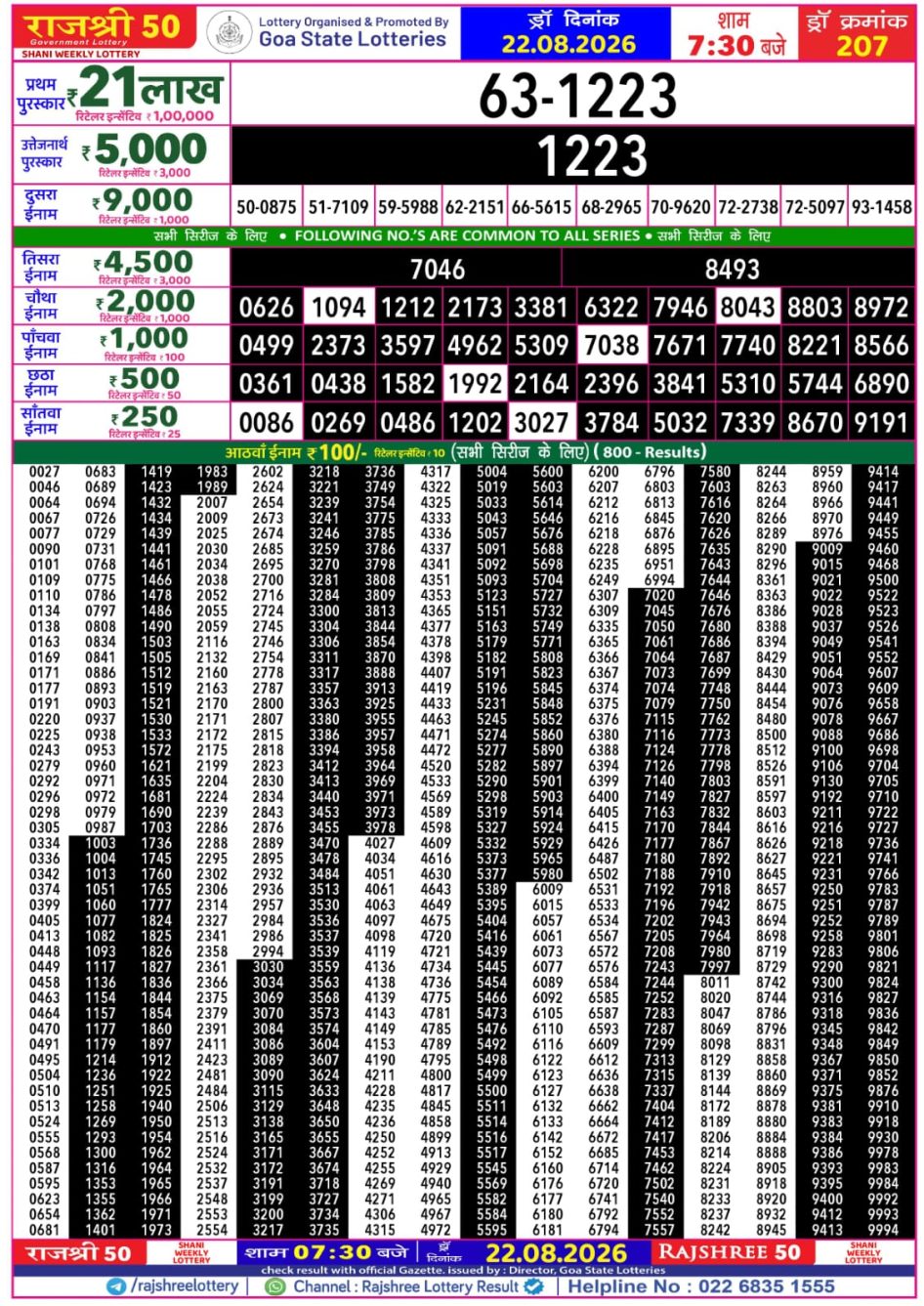Click the शाम 07:30 बजे footer time
The width and height of the screenshot is (924, 1306).
coord(326,1252)
